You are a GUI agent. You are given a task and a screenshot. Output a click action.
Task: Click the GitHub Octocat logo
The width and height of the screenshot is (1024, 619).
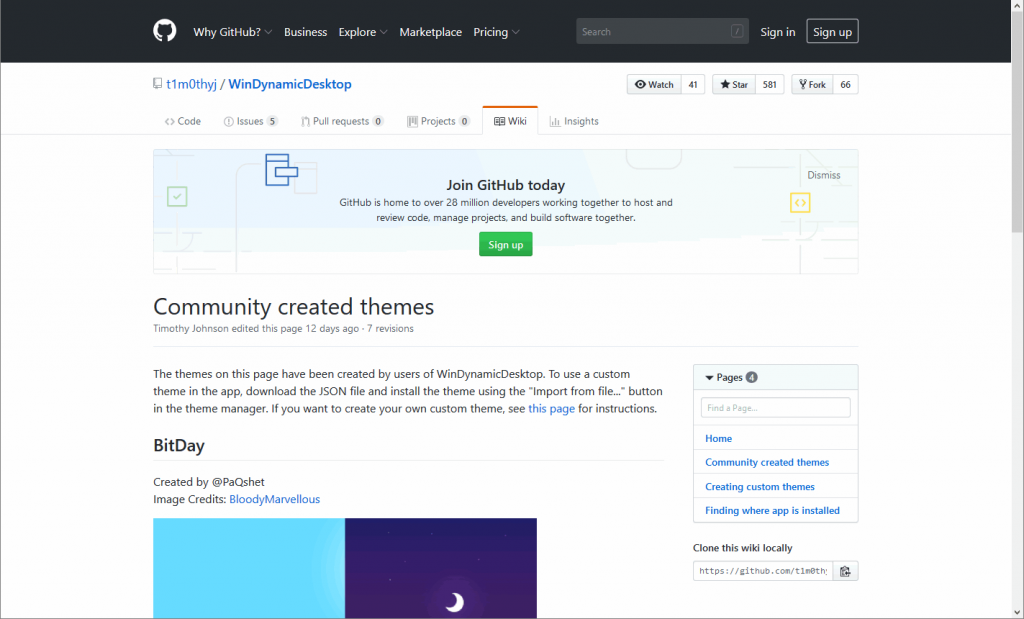pos(164,31)
